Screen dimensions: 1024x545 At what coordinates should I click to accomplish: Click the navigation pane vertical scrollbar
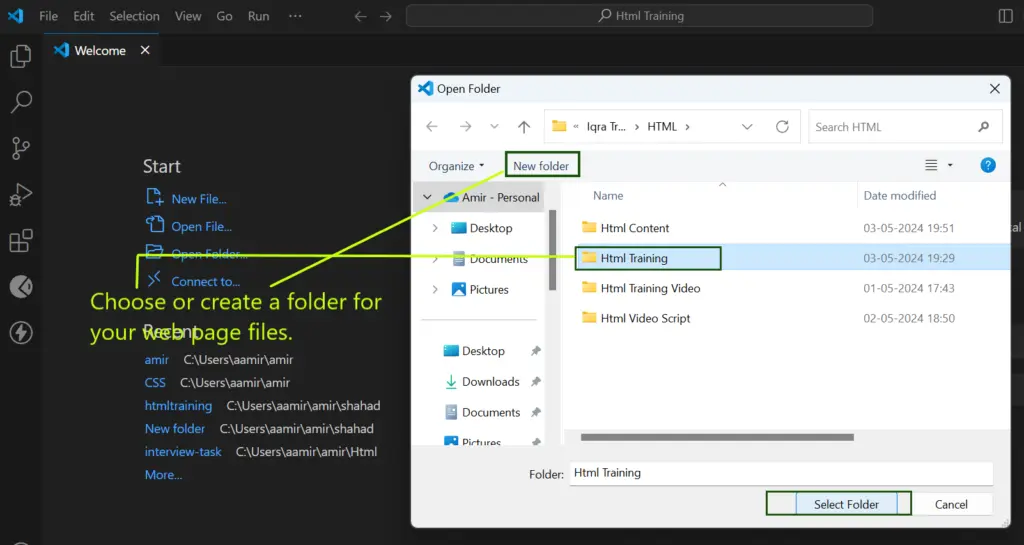[x=552, y=249]
